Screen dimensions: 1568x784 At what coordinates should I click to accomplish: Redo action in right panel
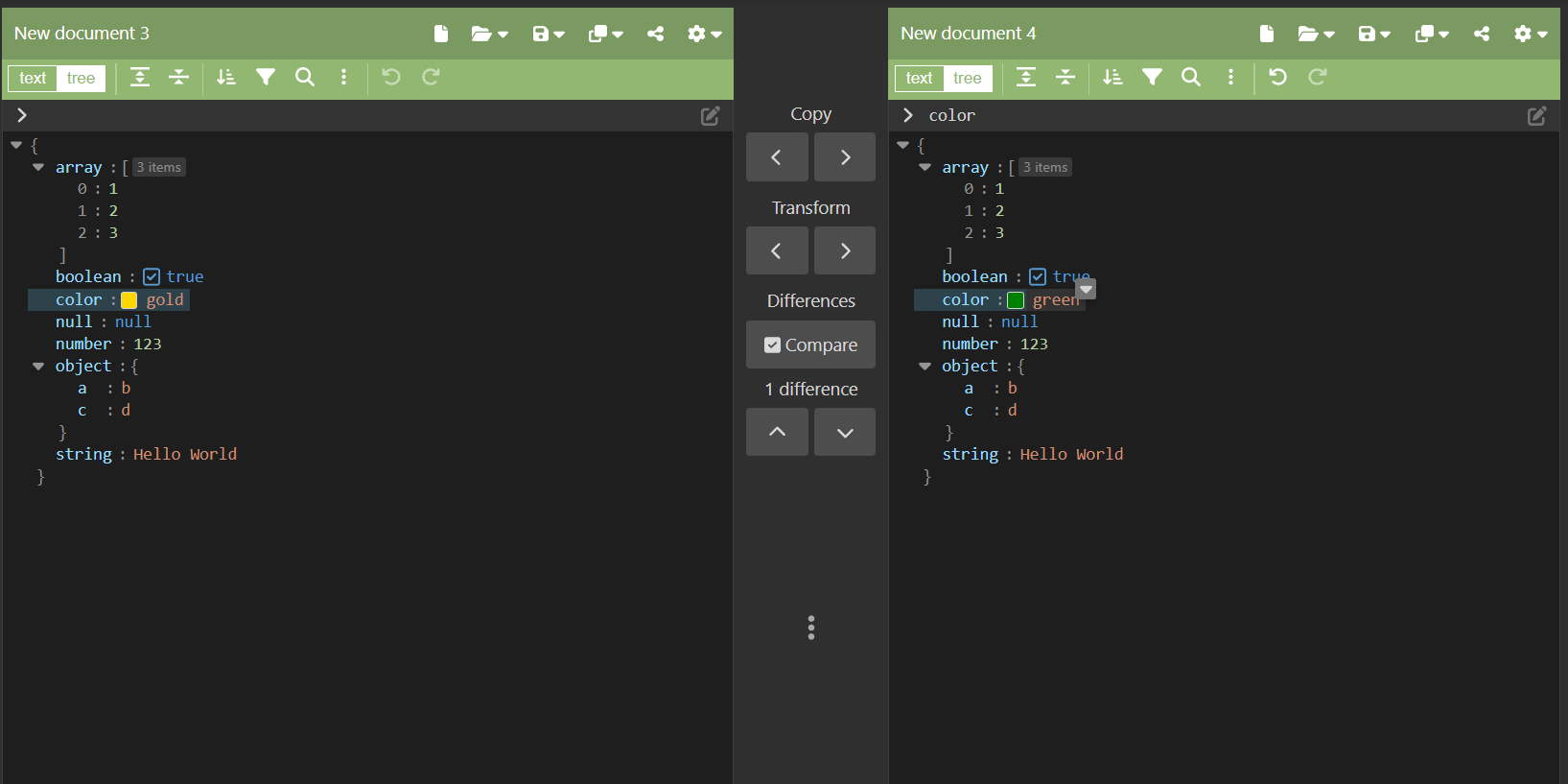click(x=1318, y=77)
